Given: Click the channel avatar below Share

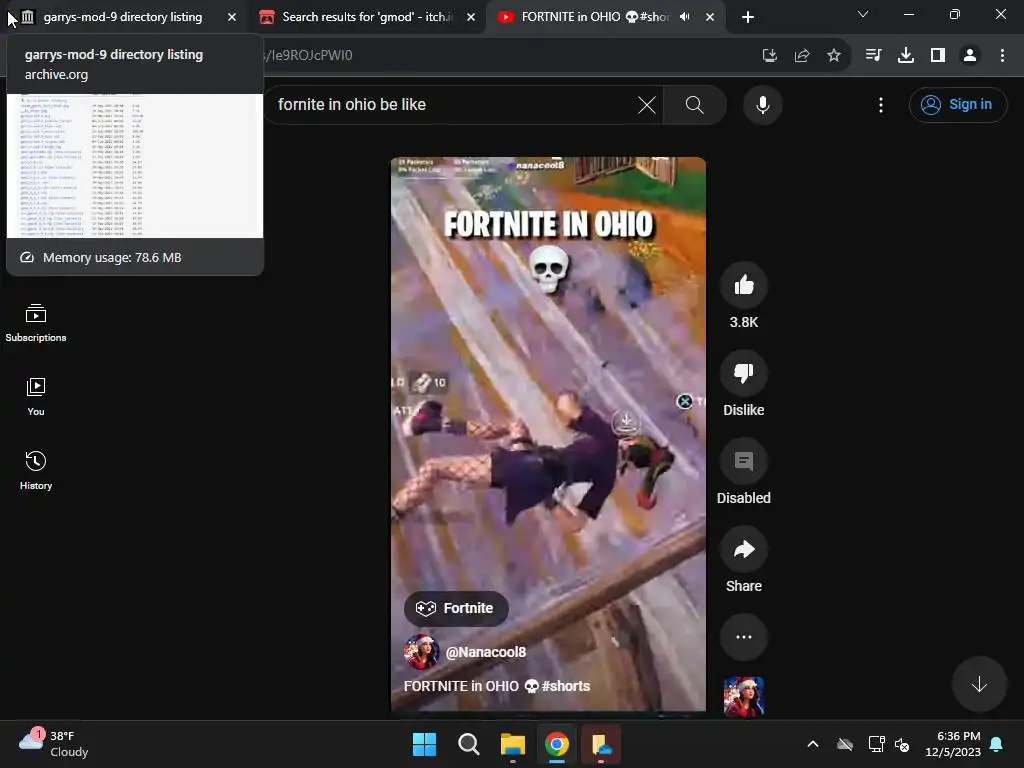Looking at the screenshot, I should (744, 697).
